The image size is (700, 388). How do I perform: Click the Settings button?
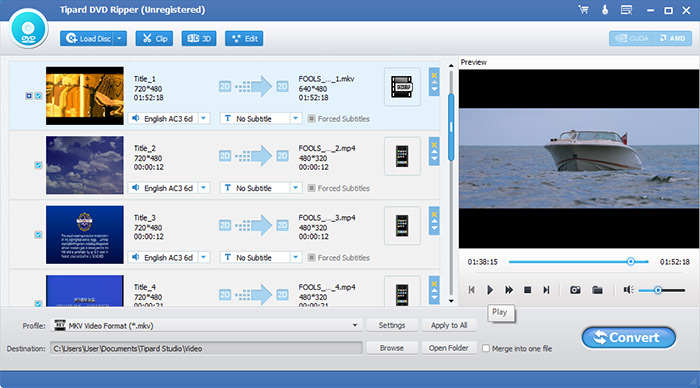tap(392, 325)
